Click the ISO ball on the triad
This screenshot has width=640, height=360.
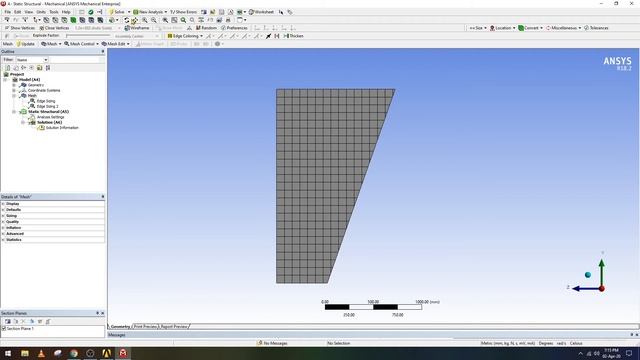(x=588, y=275)
